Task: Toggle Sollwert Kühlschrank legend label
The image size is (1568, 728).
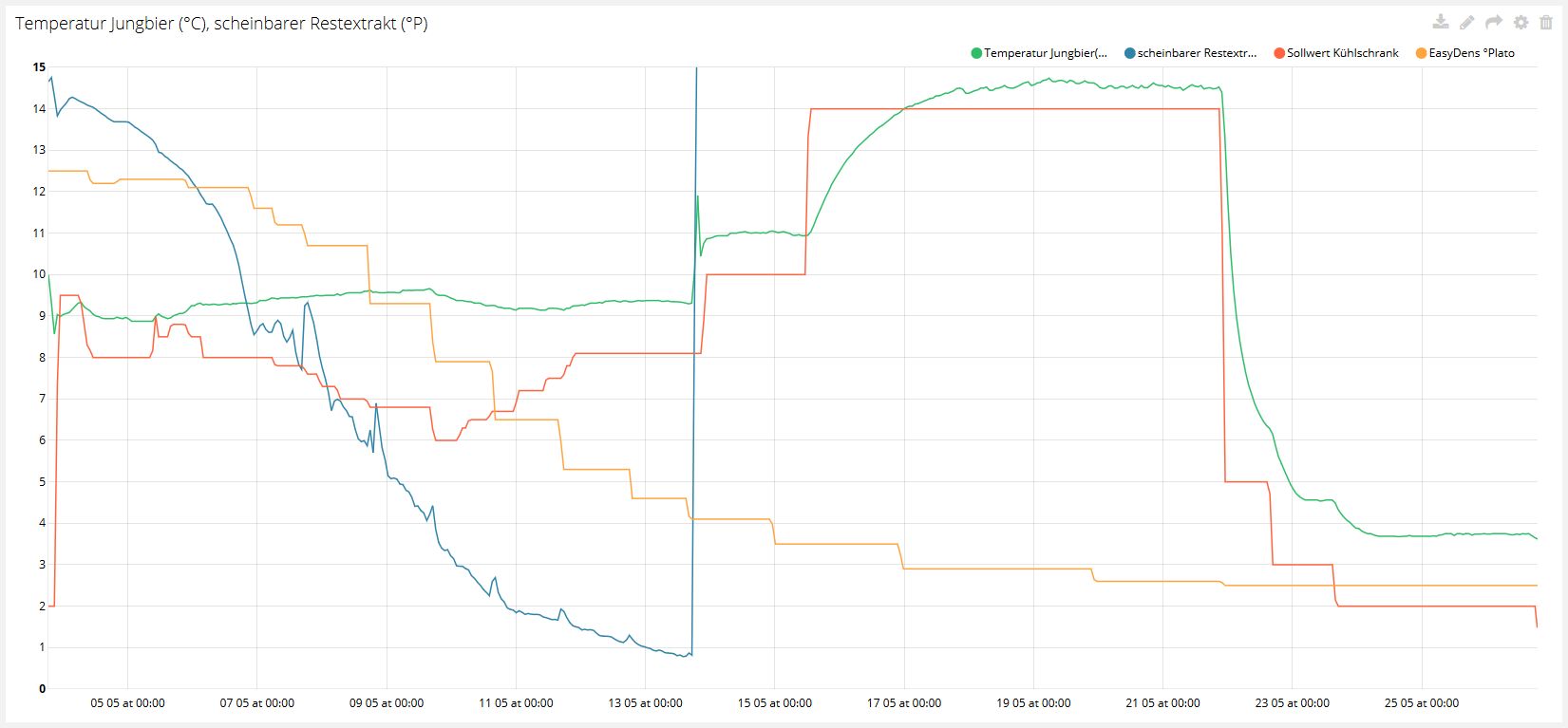Action: click(x=1342, y=53)
